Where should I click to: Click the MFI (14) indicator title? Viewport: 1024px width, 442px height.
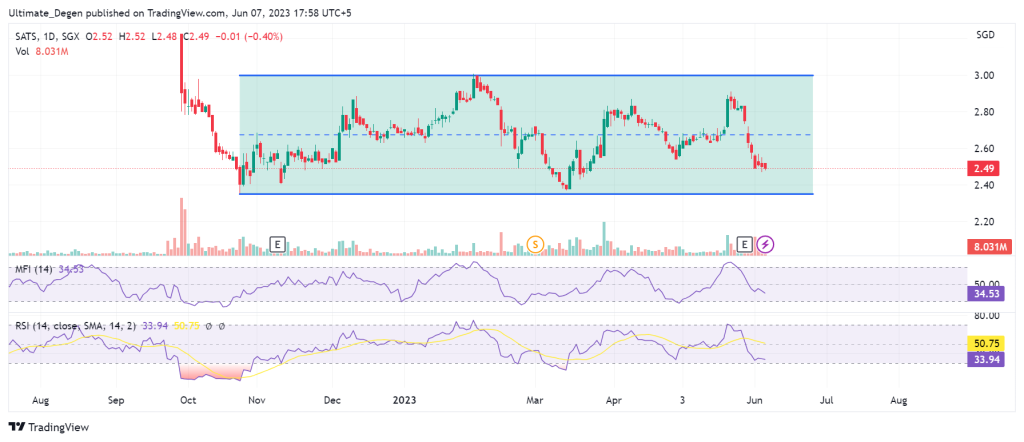35,269
